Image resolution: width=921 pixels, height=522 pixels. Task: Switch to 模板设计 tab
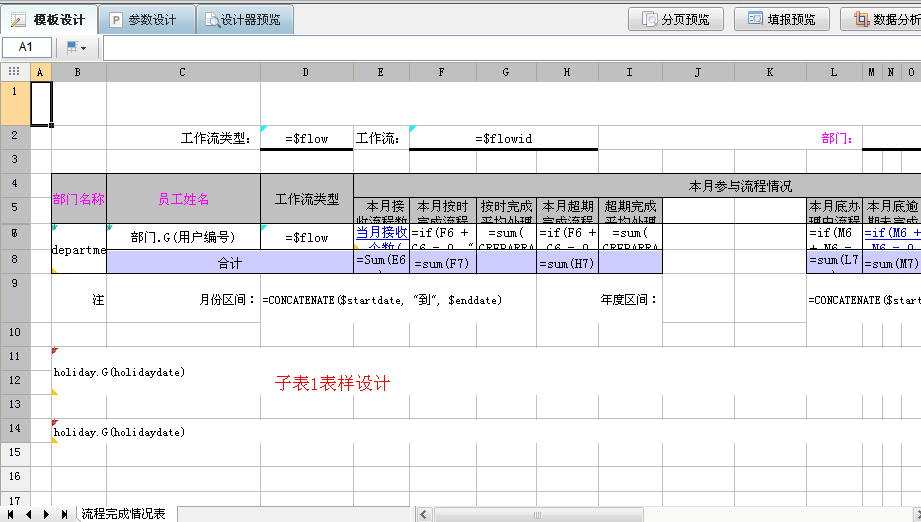click(x=48, y=20)
